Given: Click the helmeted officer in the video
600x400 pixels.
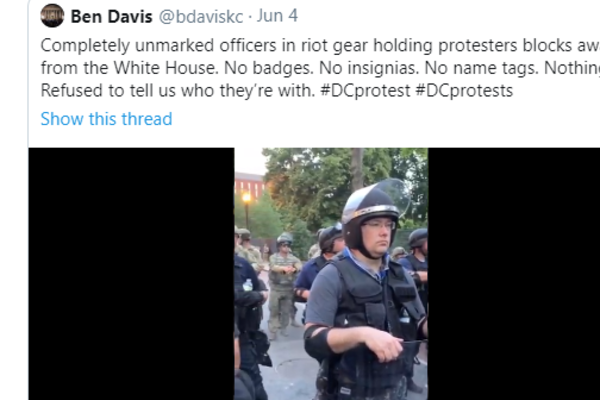Looking at the screenshot, I should click(364, 291).
